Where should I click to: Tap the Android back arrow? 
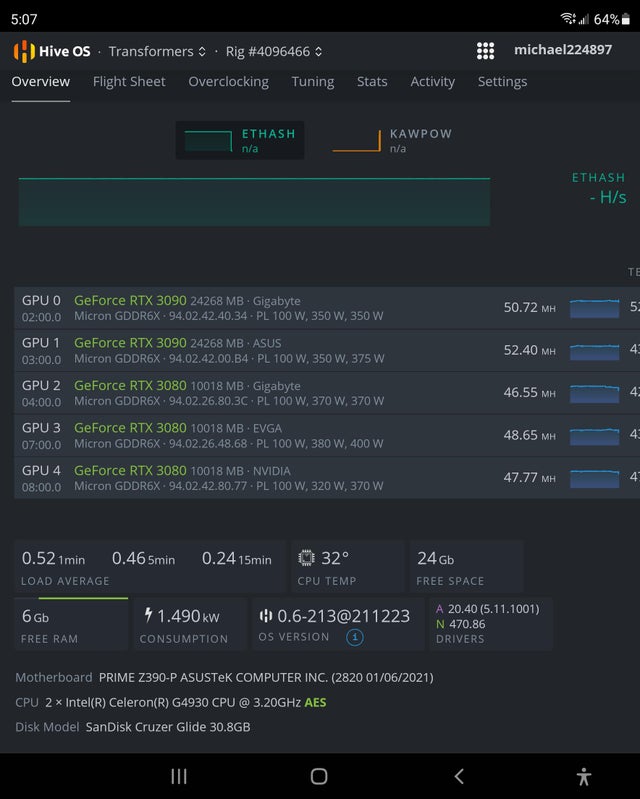coord(459,777)
